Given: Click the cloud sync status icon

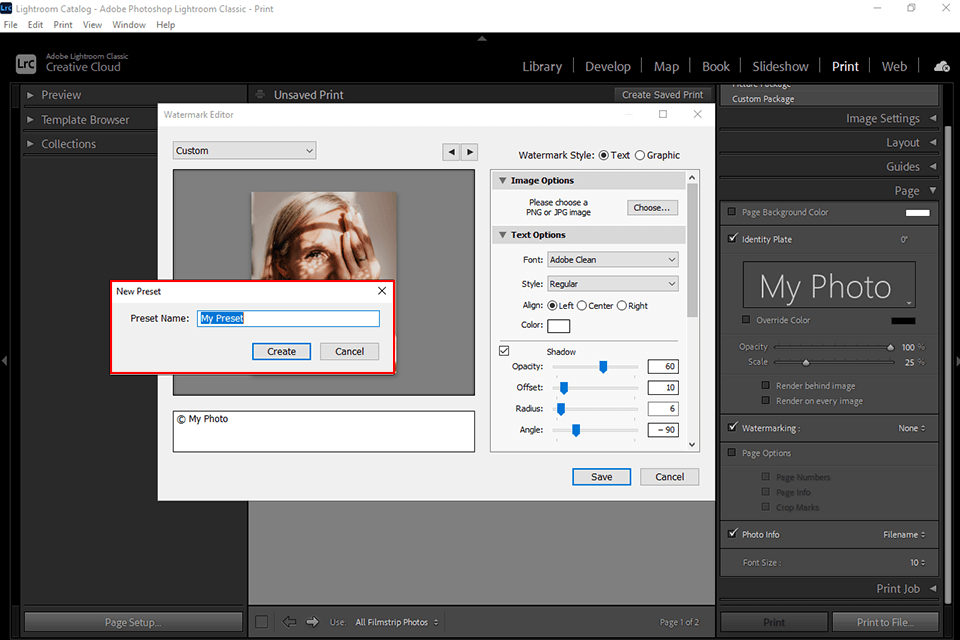Looking at the screenshot, I should coord(941,66).
